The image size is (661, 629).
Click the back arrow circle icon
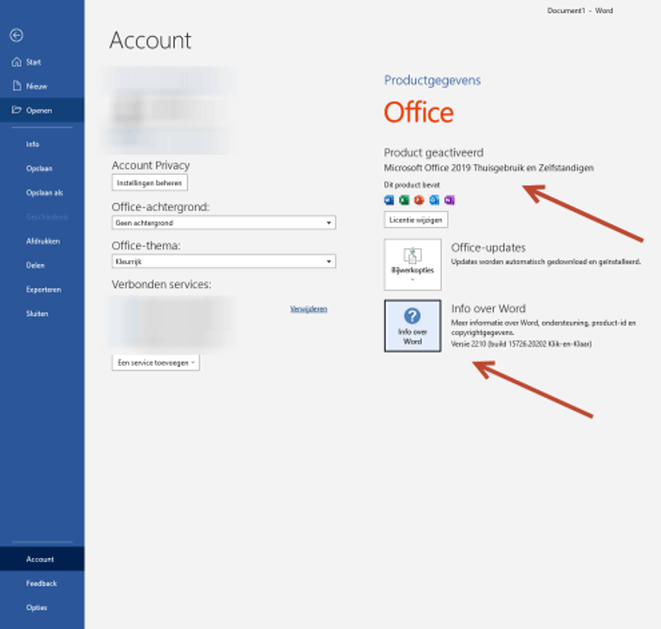coord(16,35)
